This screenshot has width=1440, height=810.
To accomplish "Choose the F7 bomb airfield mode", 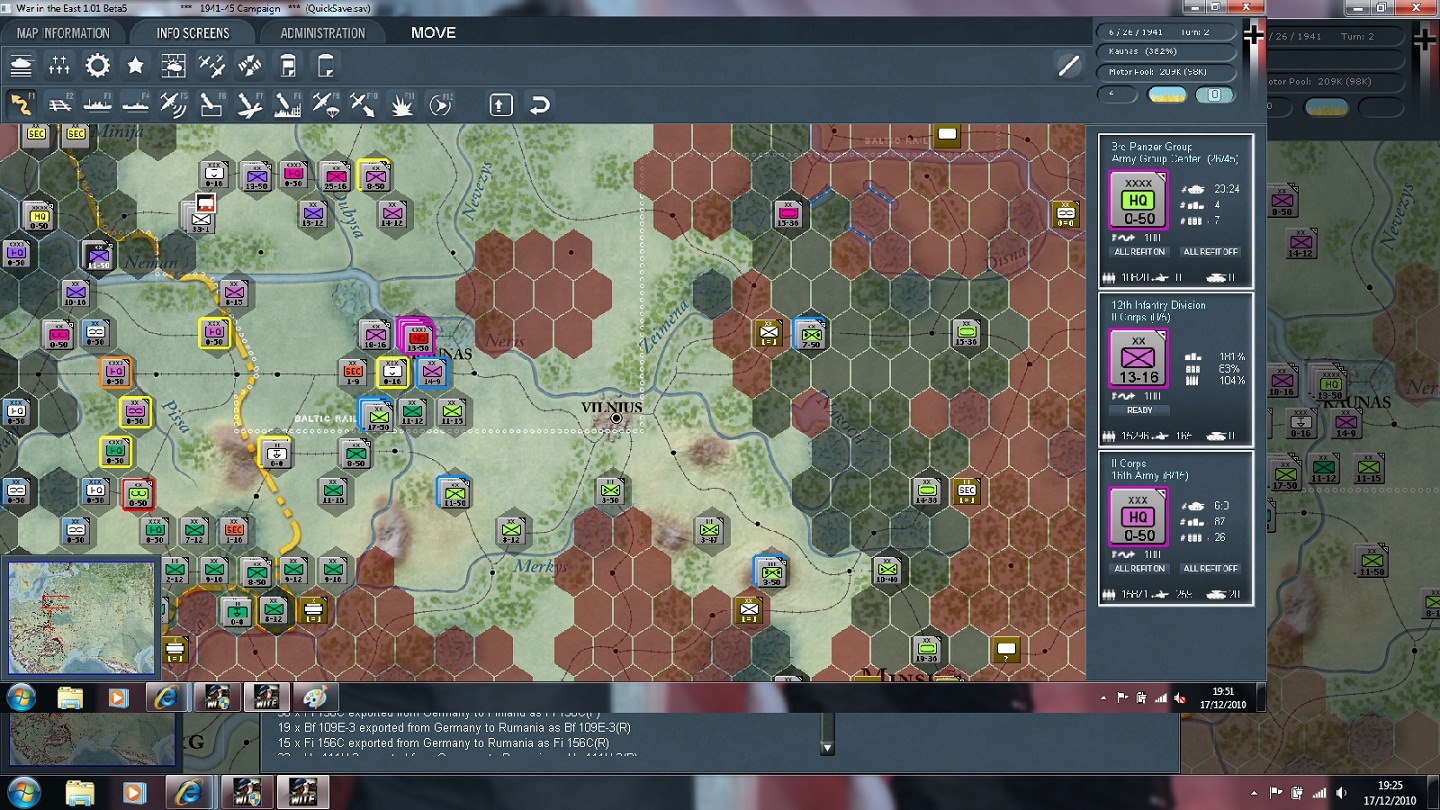I will pyautogui.click(x=249, y=104).
